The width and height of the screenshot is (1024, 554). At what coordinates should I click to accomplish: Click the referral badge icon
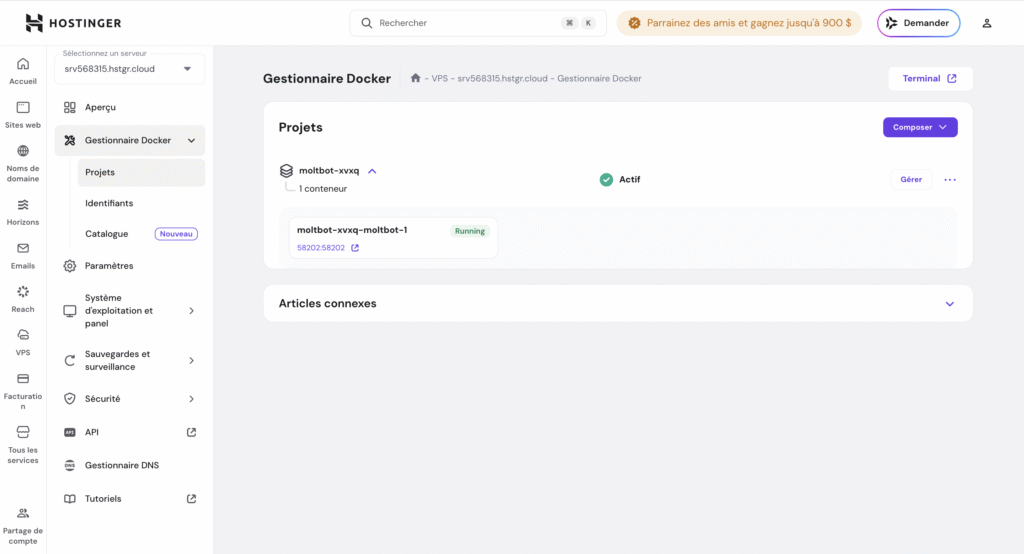tap(634, 23)
